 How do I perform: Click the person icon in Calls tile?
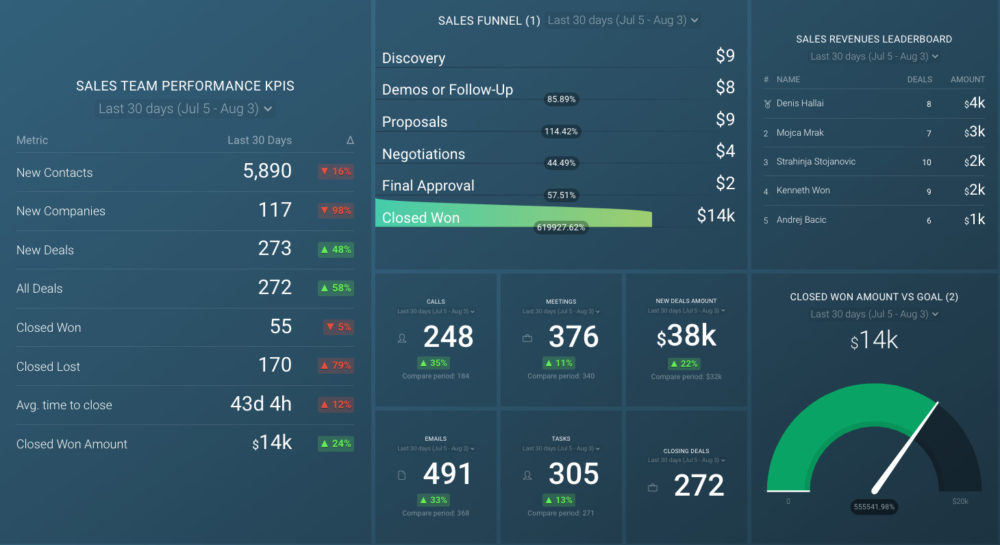pos(403,338)
